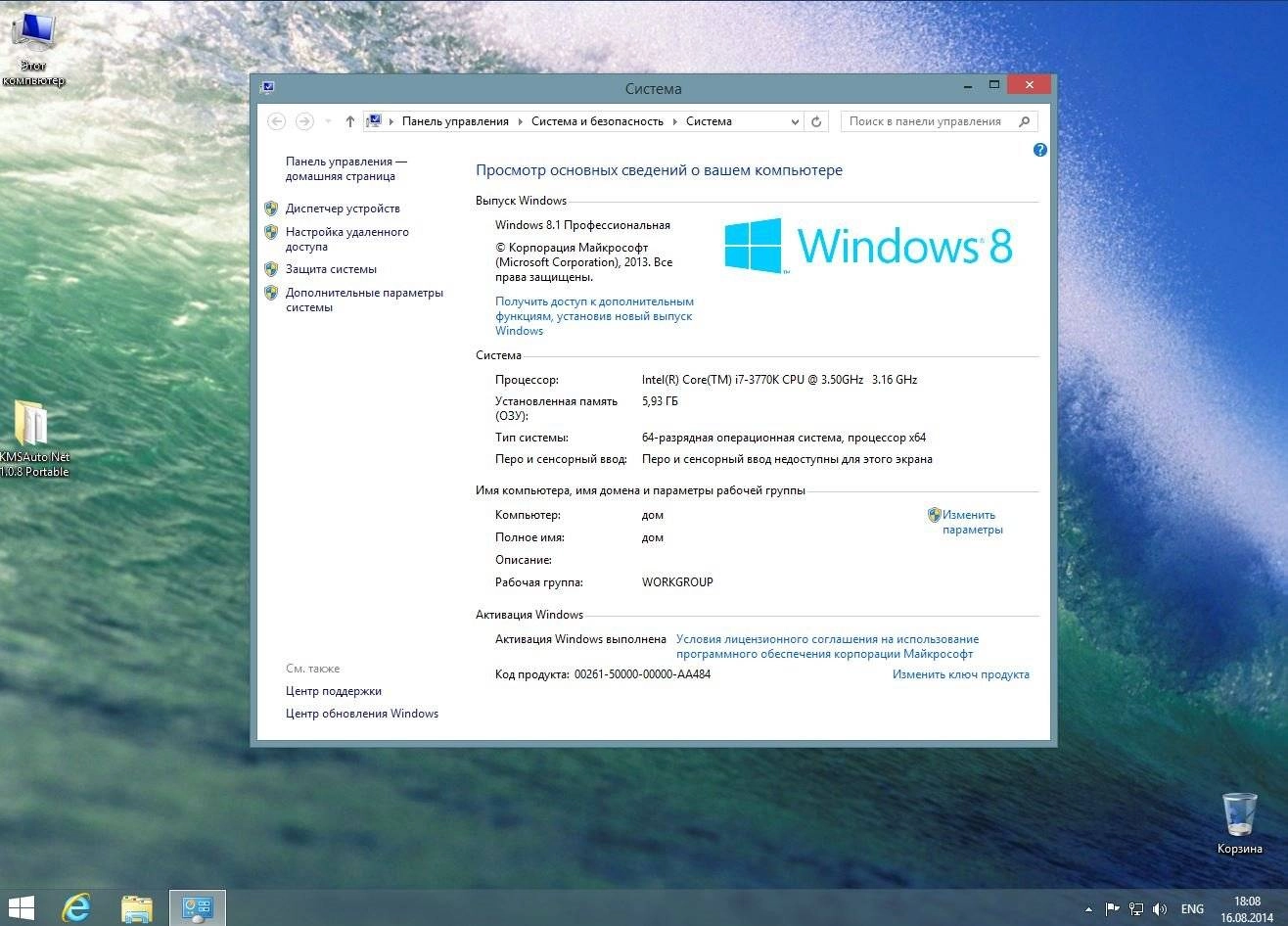
Task: Open recent locations dropdown next to Forward
Action: point(328,121)
